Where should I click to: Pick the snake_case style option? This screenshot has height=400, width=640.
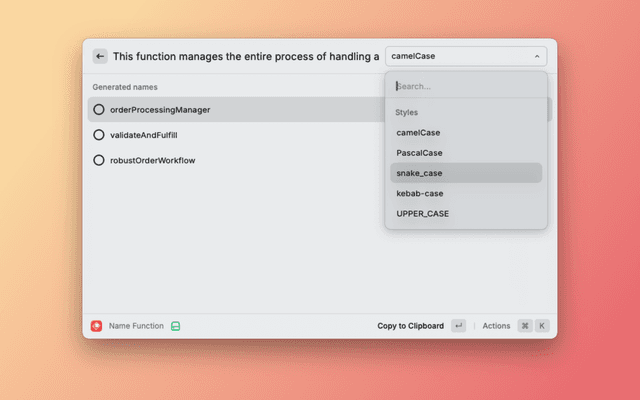pos(419,173)
